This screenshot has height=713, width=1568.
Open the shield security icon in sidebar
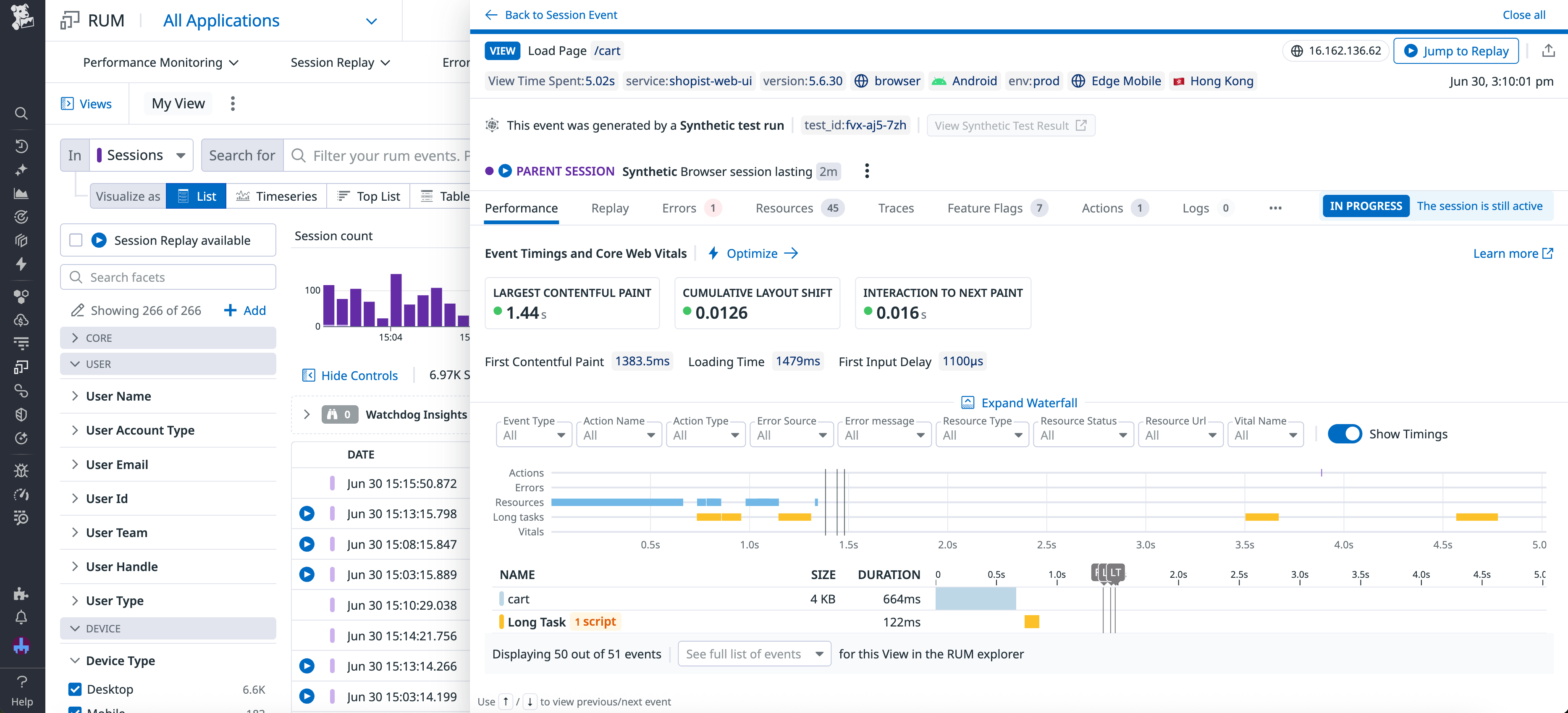21,414
